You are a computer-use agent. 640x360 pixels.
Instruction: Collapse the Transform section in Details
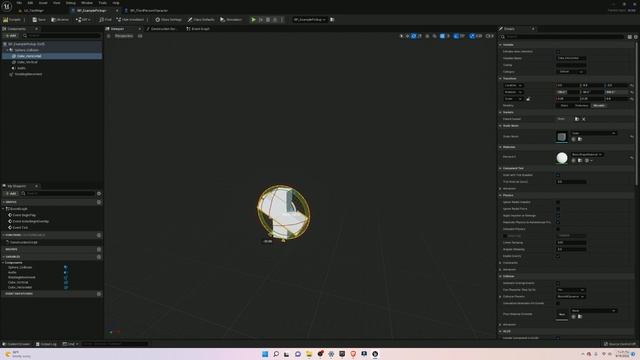[x=500, y=78]
